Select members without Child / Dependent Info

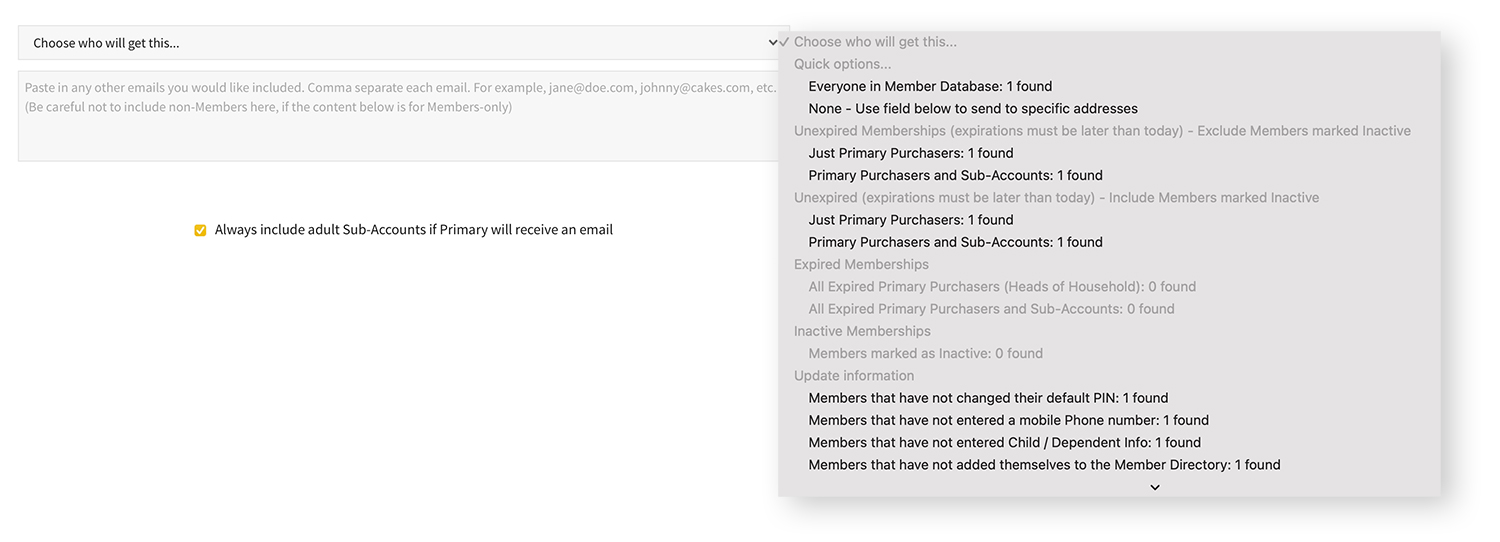[x=1004, y=442]
